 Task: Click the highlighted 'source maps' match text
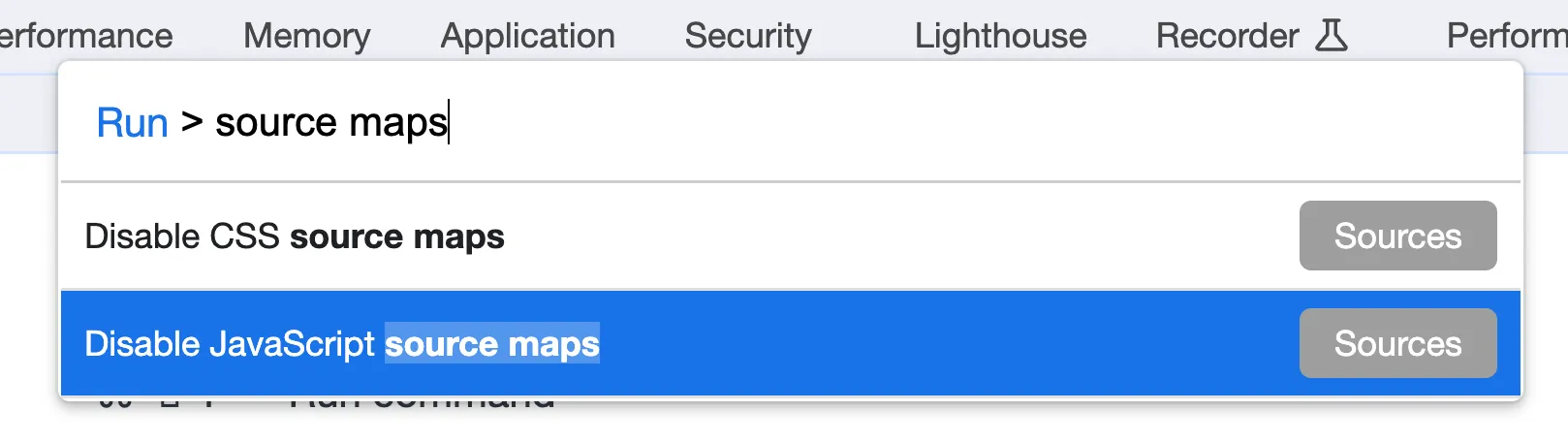(x=492, y=344)
